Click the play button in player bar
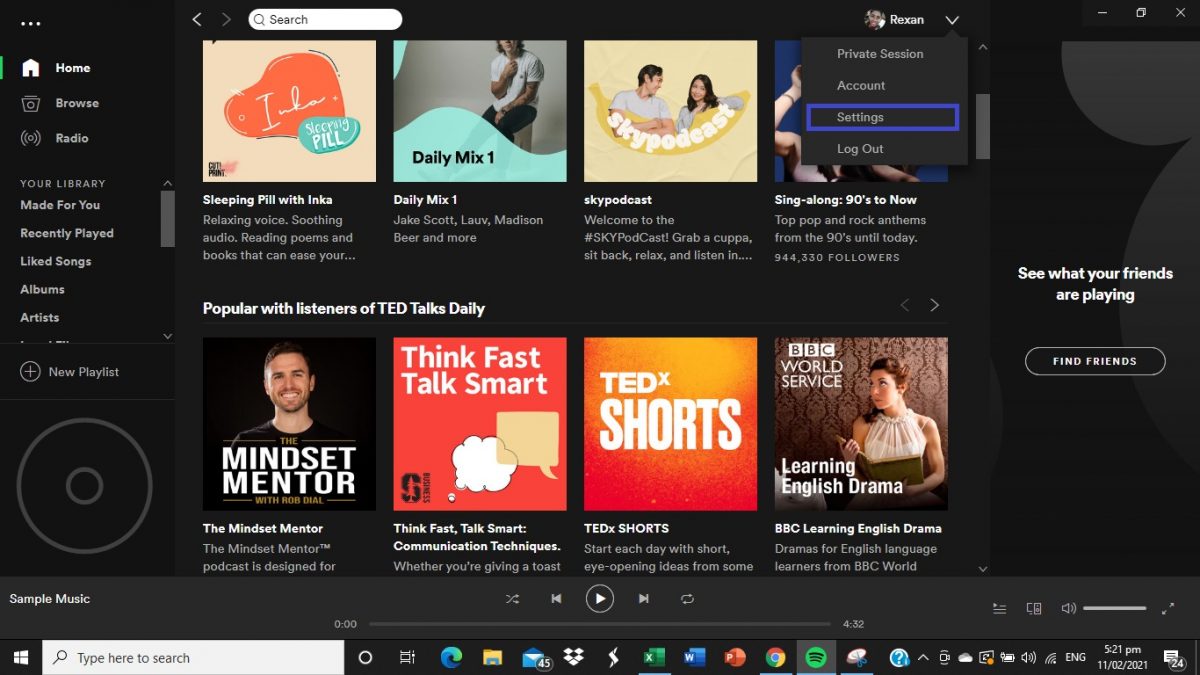The width and height of the screenshot is (1200, 675). (x=599, y=599)
